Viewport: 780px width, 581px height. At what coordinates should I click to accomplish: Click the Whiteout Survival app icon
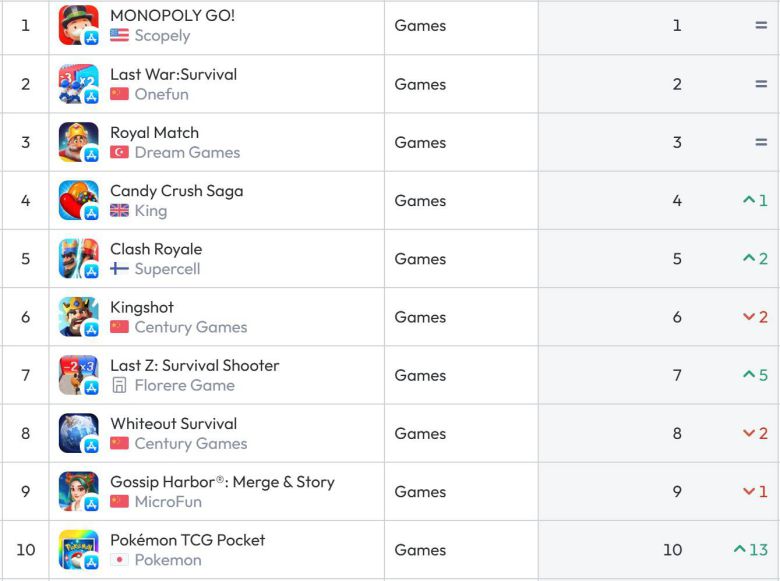(78, 433)
